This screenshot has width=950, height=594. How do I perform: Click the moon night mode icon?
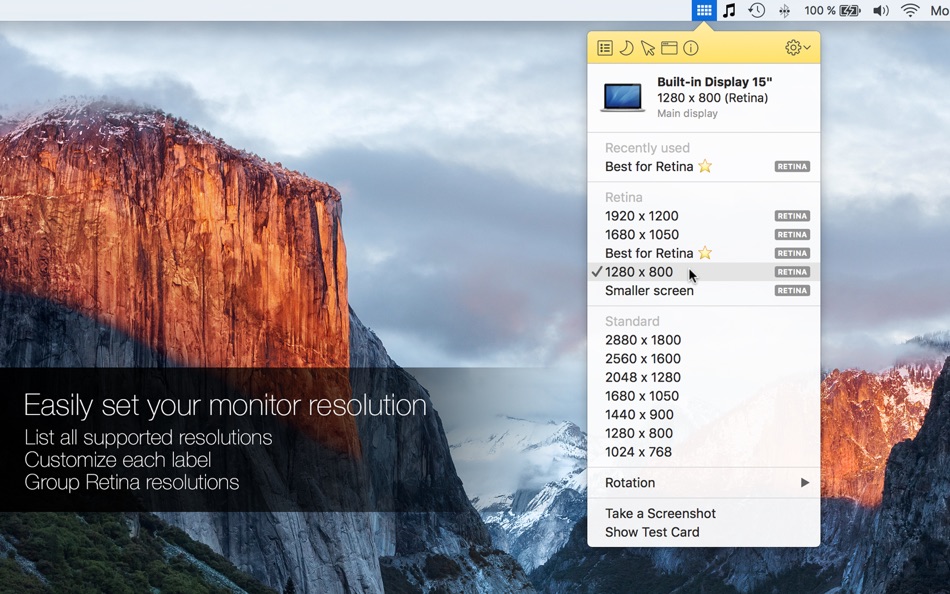coord(626,48)
